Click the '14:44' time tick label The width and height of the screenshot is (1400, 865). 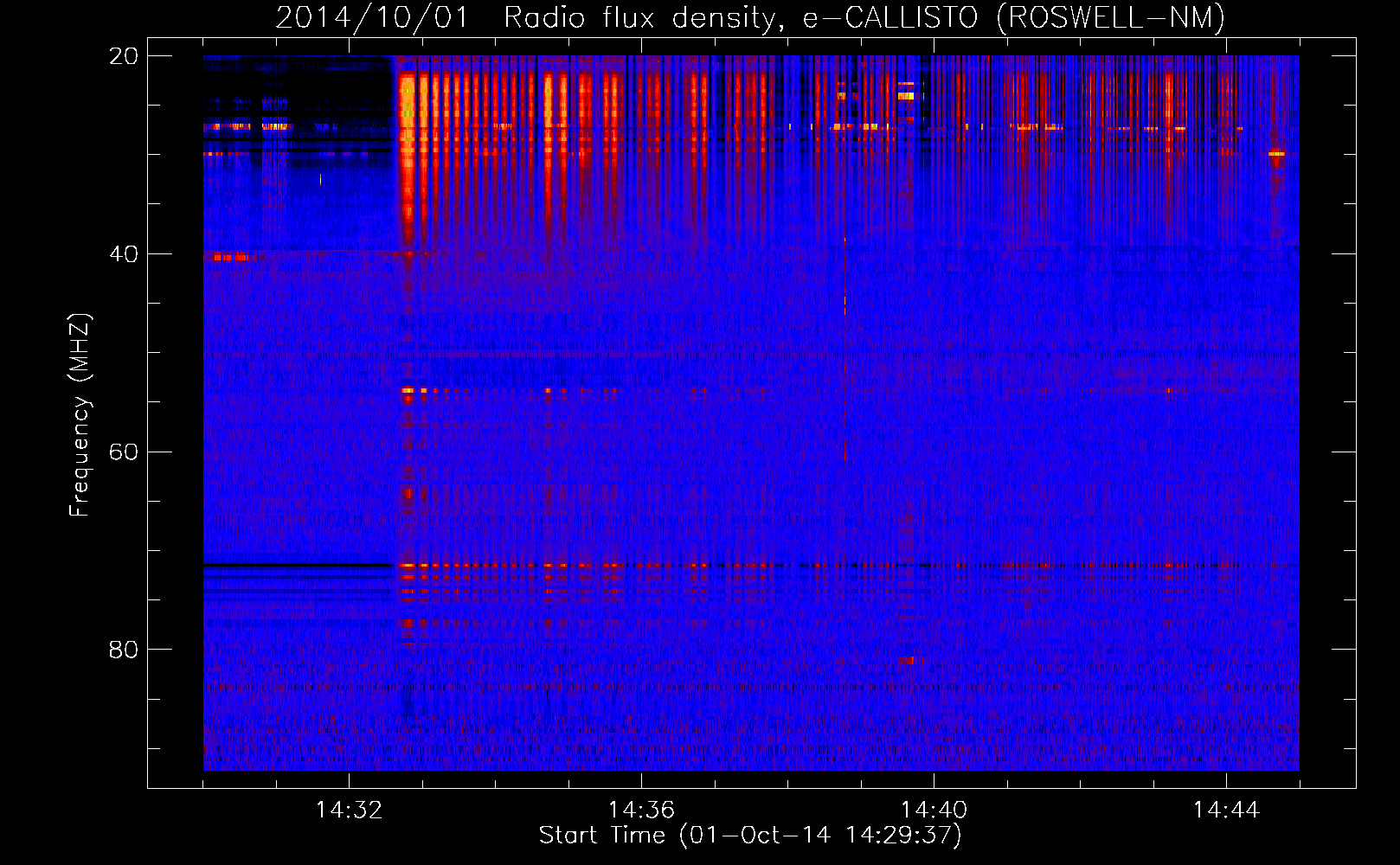1226,811
